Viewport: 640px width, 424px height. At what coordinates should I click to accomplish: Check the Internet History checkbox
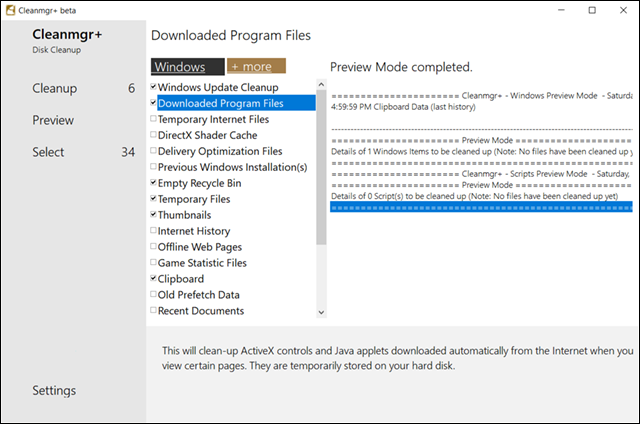(153, 230)
